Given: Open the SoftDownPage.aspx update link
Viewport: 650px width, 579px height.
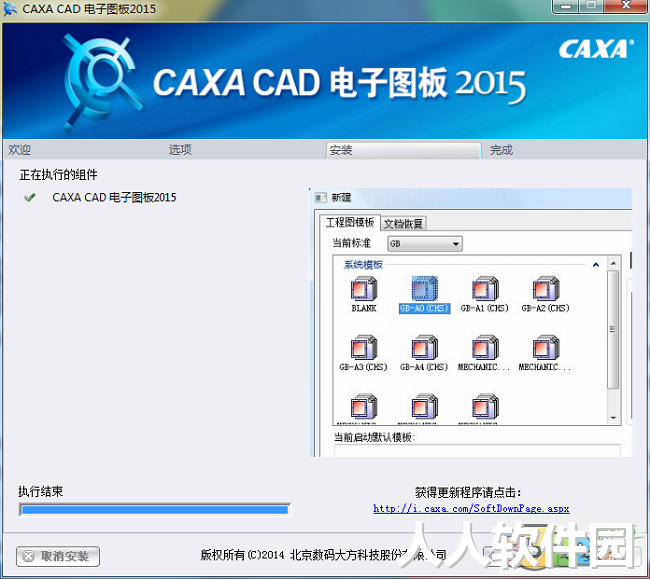Looking at the screenshot, I should [x=471, y=509].
